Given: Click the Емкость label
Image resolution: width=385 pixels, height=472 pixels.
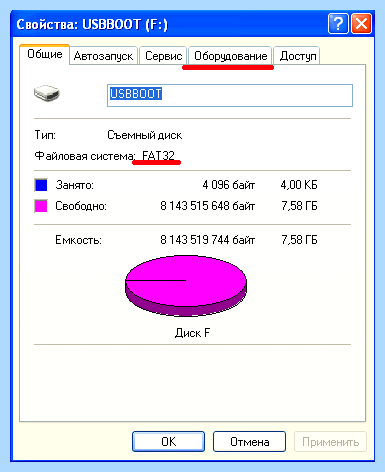Looking at the screenshot, I should pos(78,240).
